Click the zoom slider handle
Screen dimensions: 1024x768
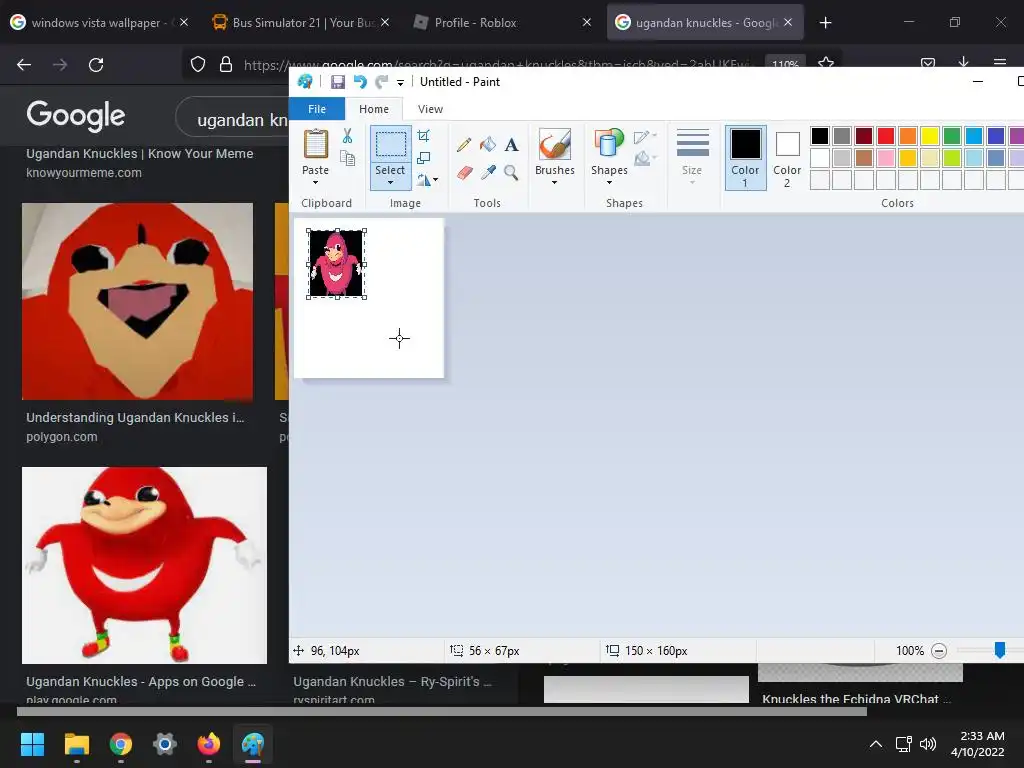pos(1000,650)
